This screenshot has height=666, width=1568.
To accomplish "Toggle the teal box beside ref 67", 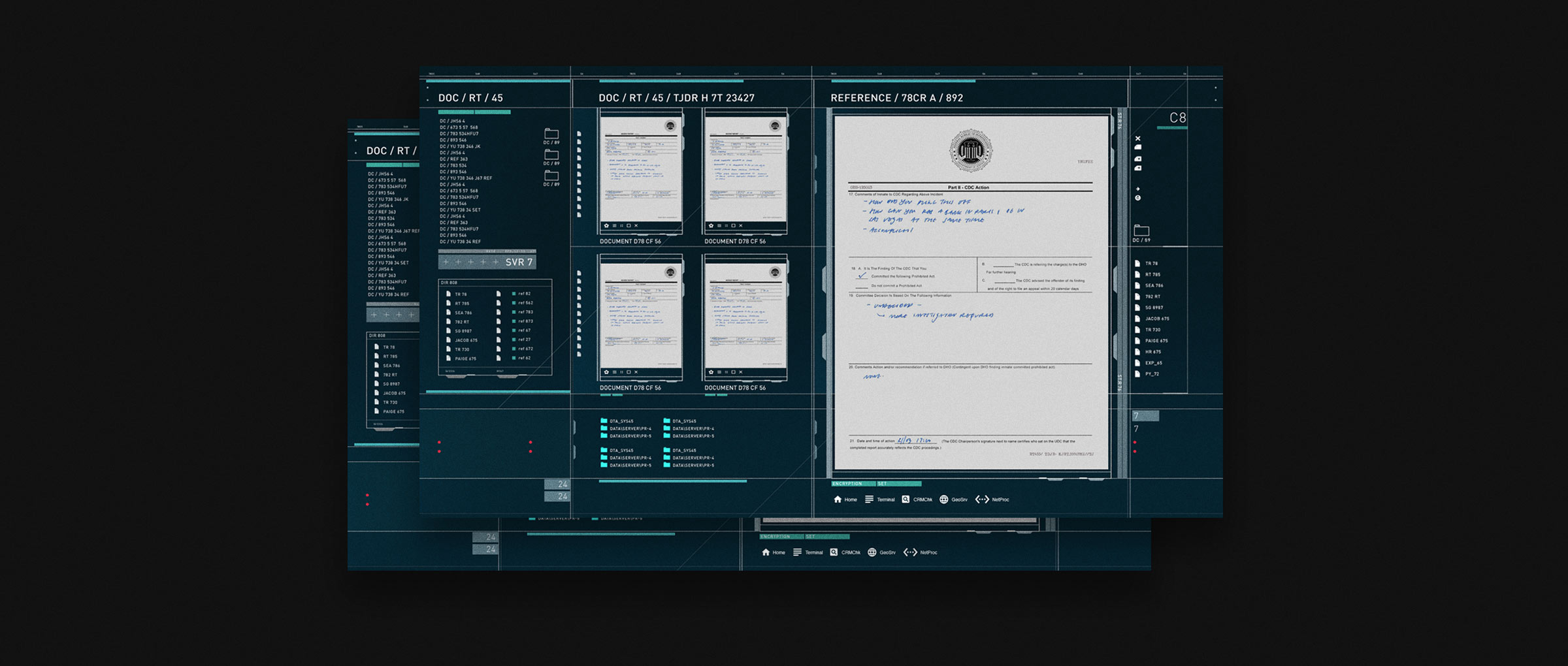I will tap(514, 330).
